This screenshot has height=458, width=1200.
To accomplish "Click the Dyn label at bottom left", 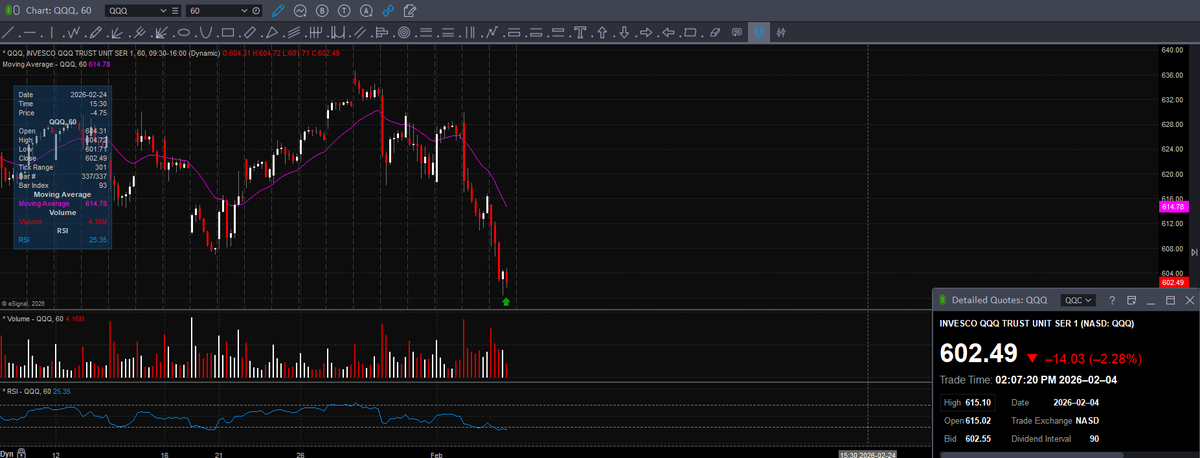I will [x=7, y=453].
